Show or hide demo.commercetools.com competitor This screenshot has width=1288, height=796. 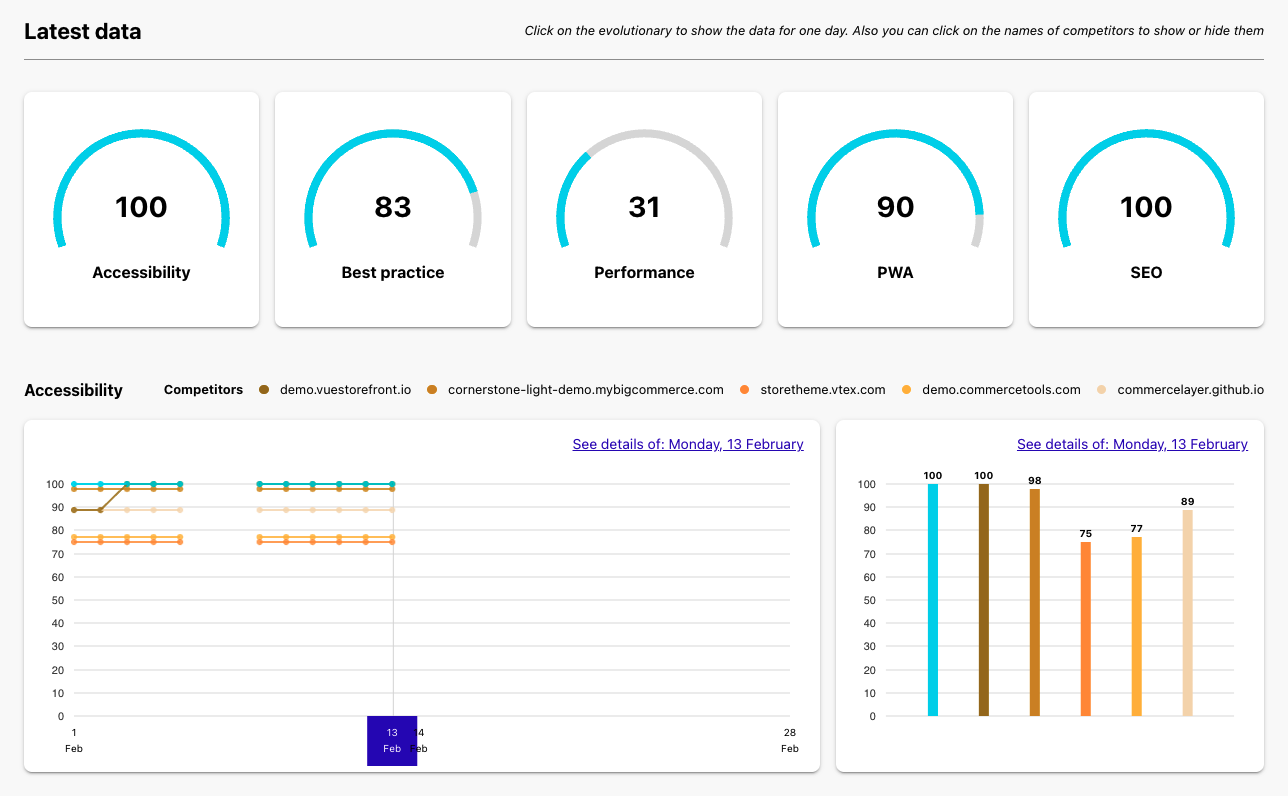[x=991, y=390]
